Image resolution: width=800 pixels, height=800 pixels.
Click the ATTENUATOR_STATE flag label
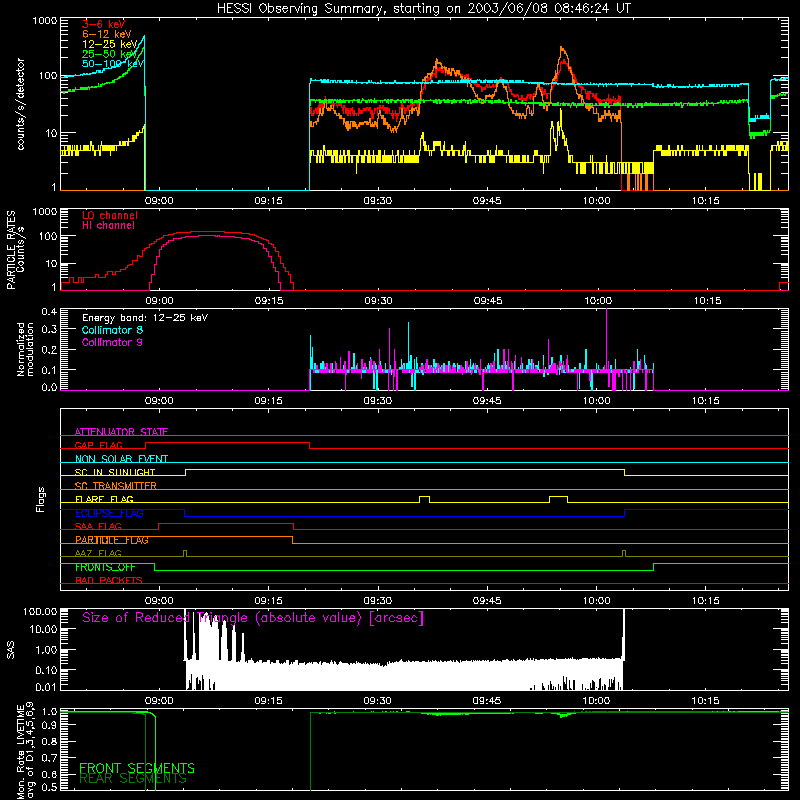pyautogui.click(x=121, y=432)
